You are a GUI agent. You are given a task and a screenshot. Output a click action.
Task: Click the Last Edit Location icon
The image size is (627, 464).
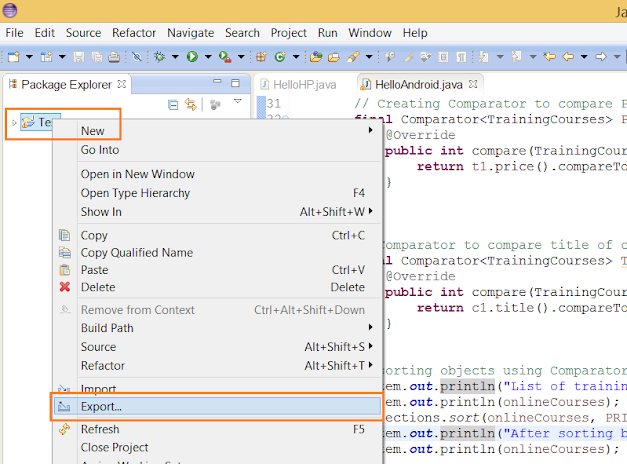[550, 57]
